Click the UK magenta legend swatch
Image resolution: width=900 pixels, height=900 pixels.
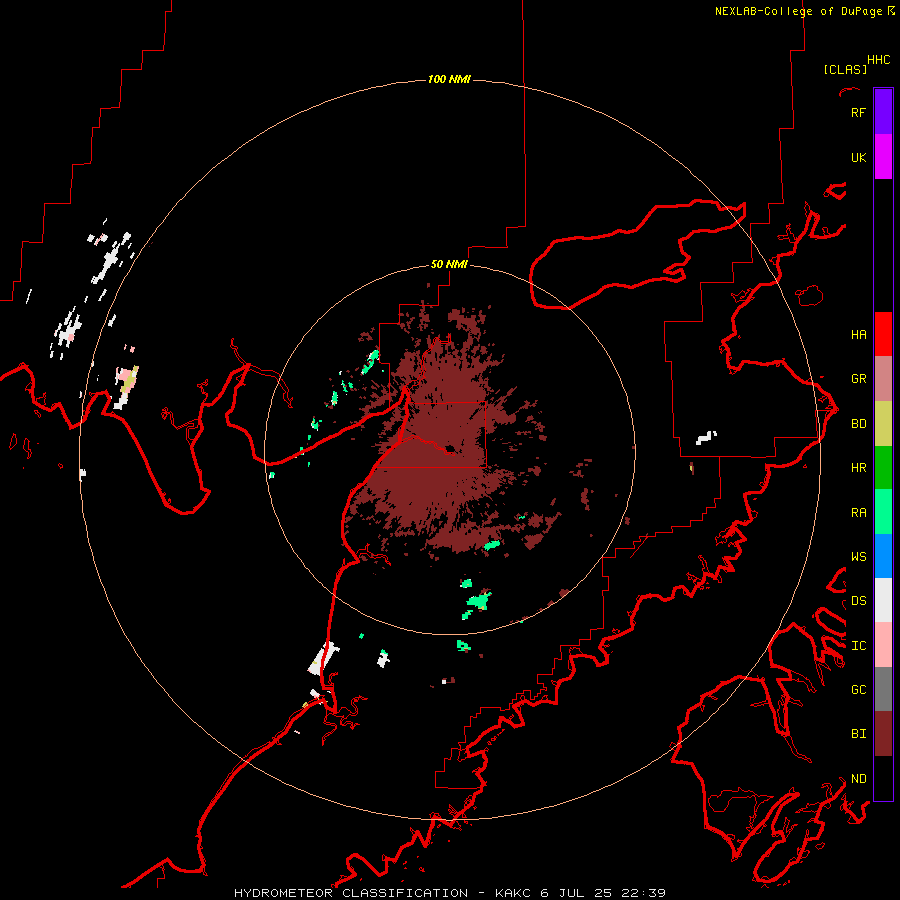883,157
